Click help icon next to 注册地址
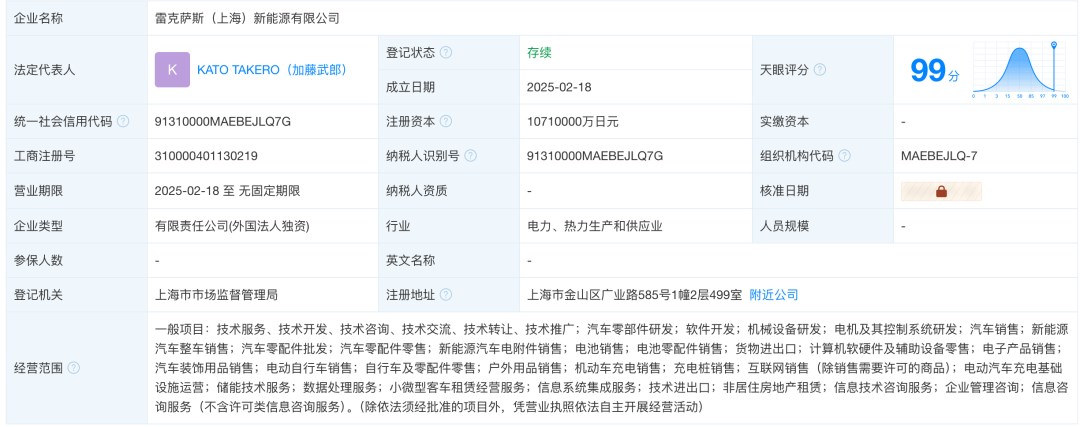1080x427 pixels. pyautogui.click(x=446, y=295)
